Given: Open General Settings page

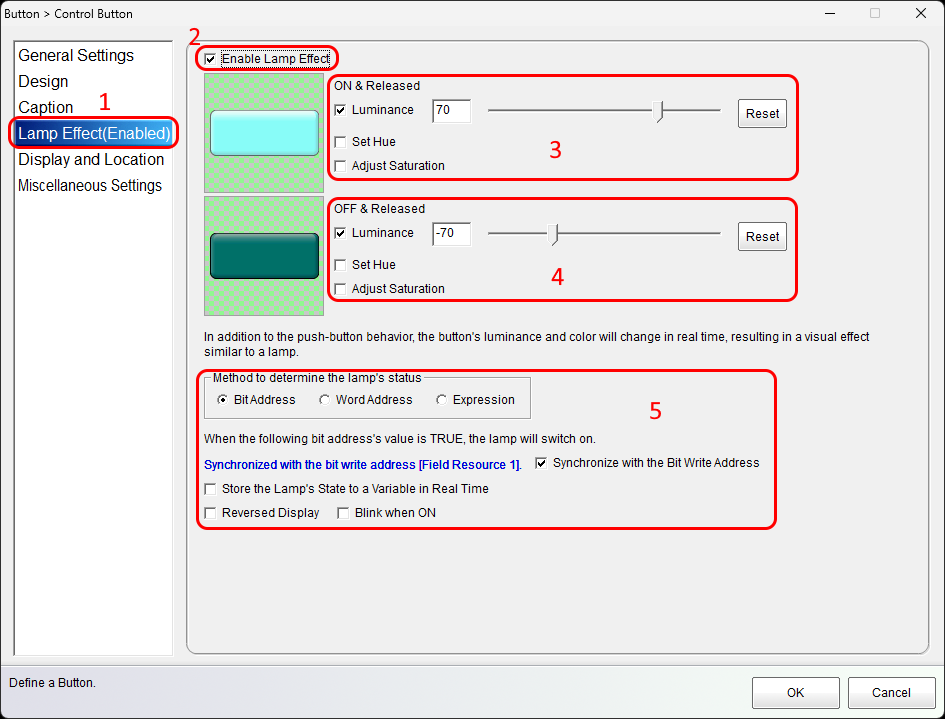Looking at the screenshot, I should pos(76,56).
